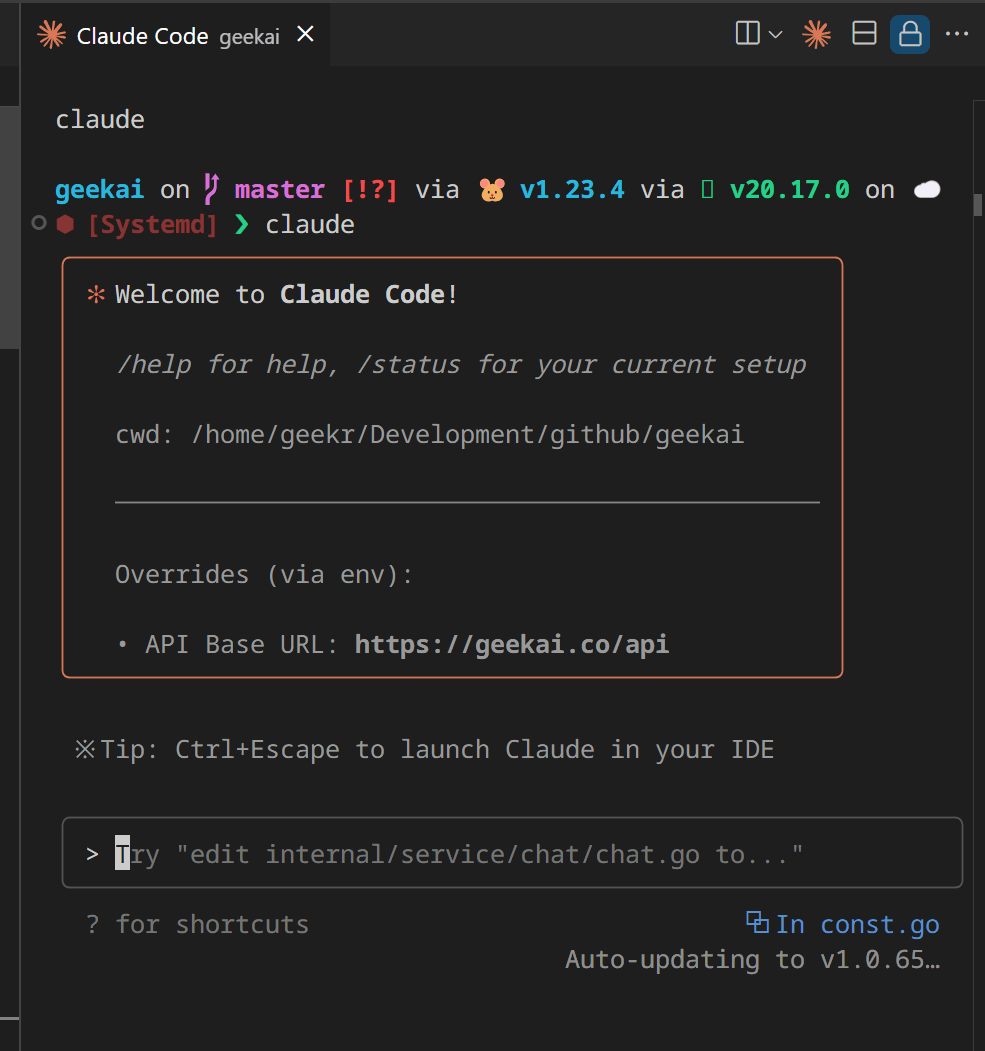Click the 'master' branch name
985x1051 pixels.
click(279, 190)
